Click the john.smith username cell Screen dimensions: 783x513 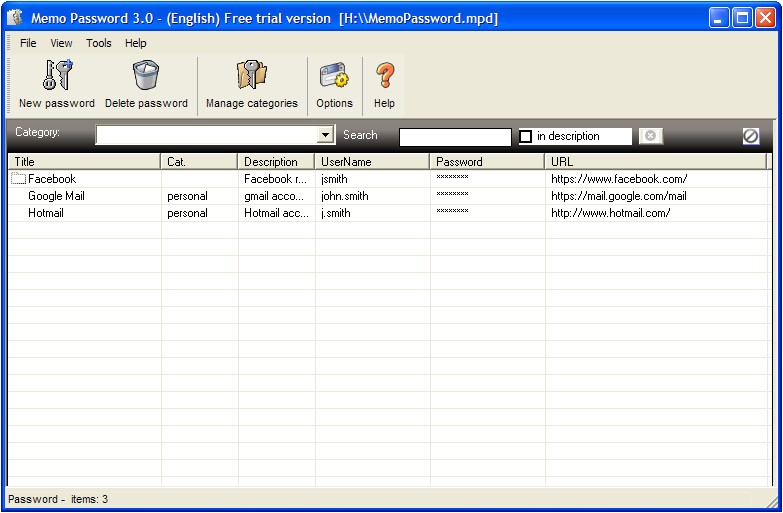(x=345, y=196)
